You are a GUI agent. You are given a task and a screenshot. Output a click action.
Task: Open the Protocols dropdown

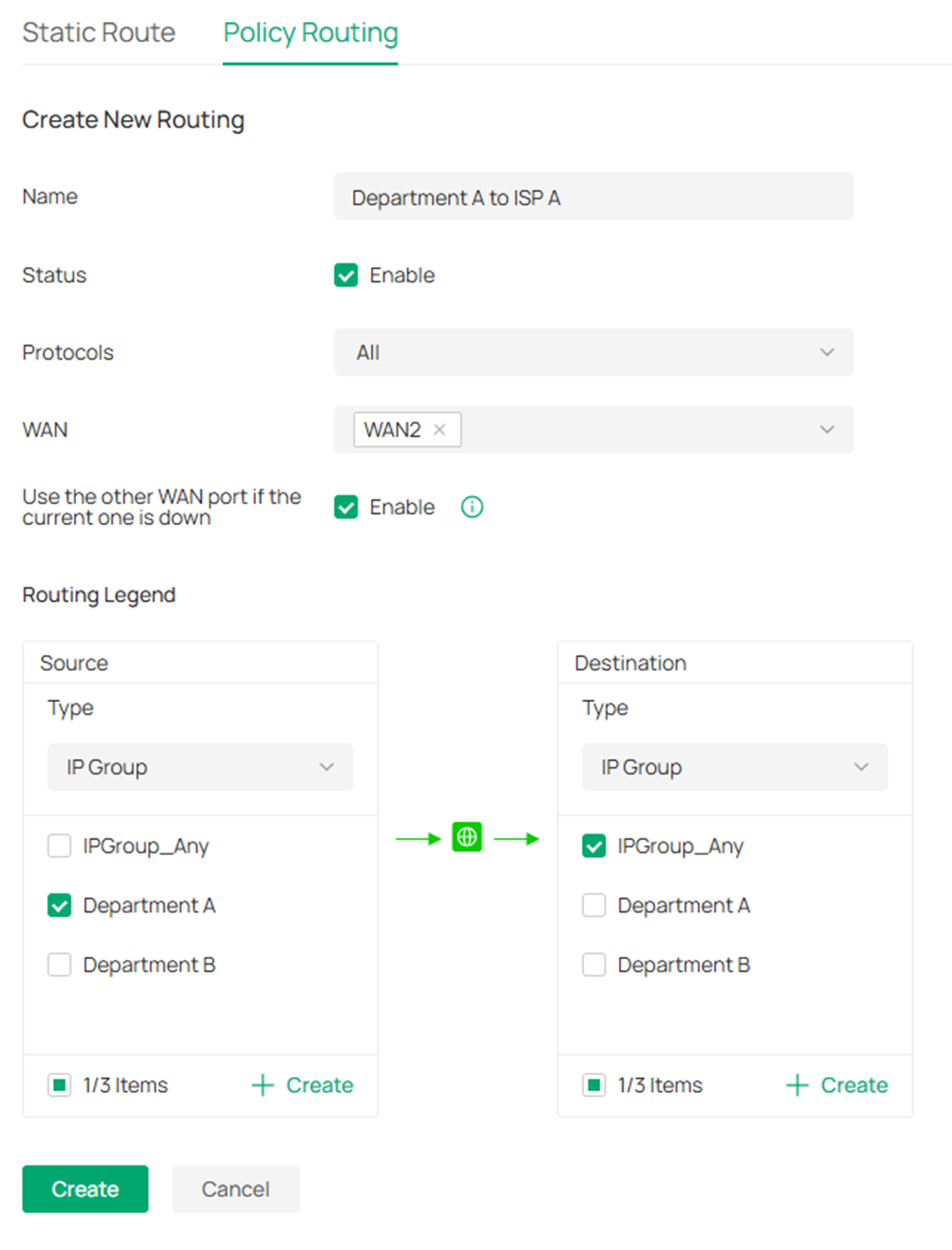click(593, 352)
